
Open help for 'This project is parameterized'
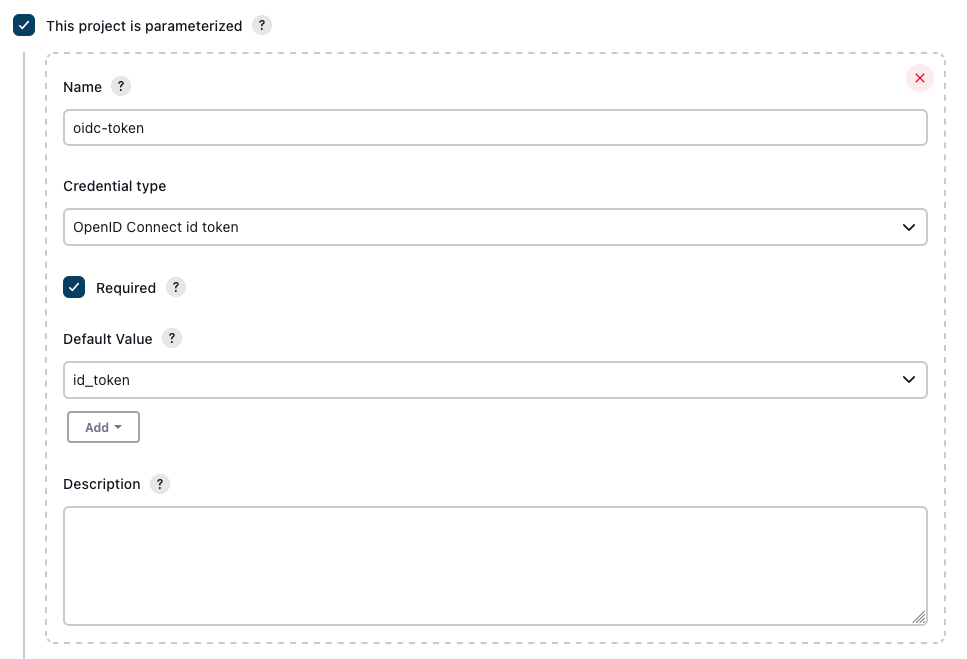point(261,25)
